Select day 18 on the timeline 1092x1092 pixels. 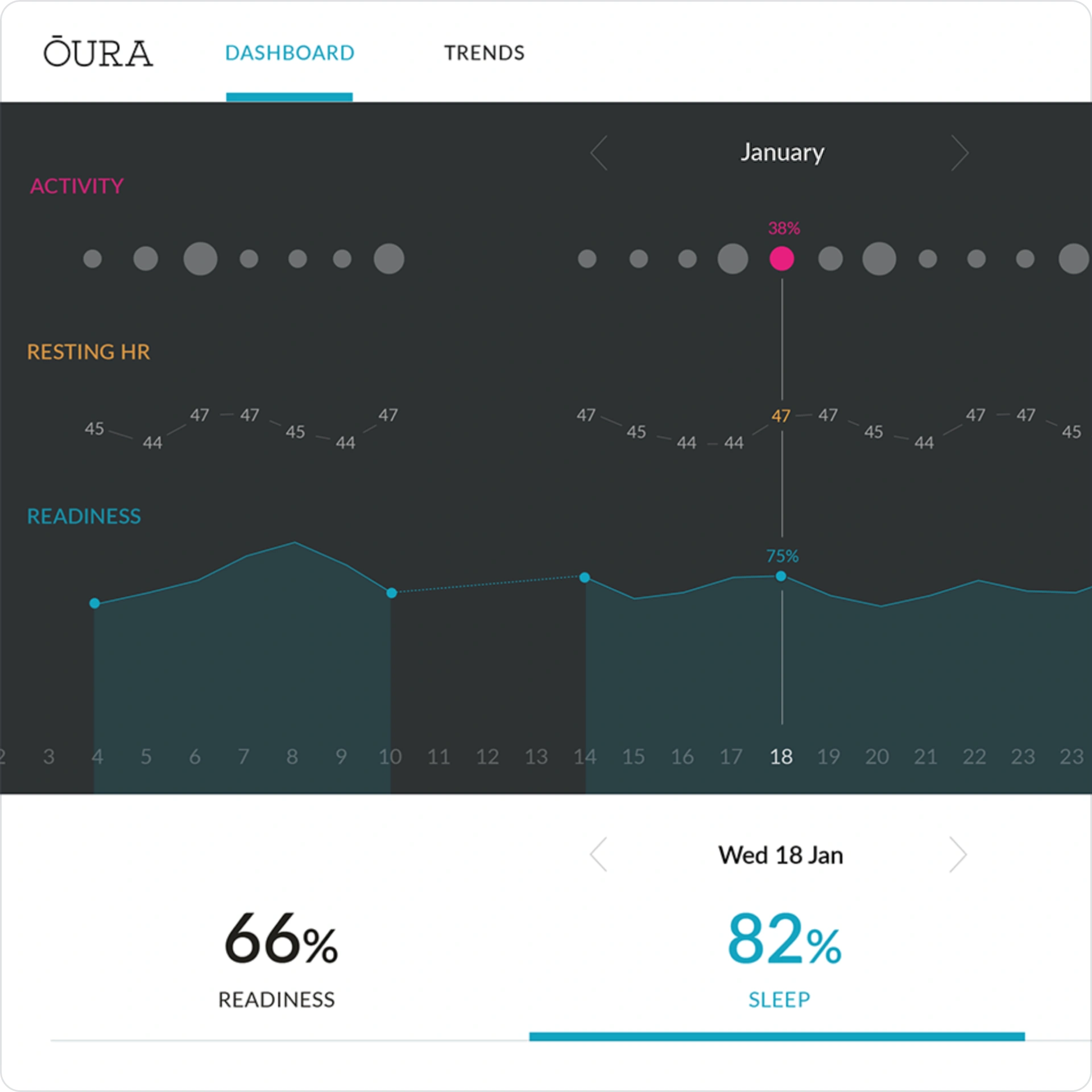coord(781,756)
